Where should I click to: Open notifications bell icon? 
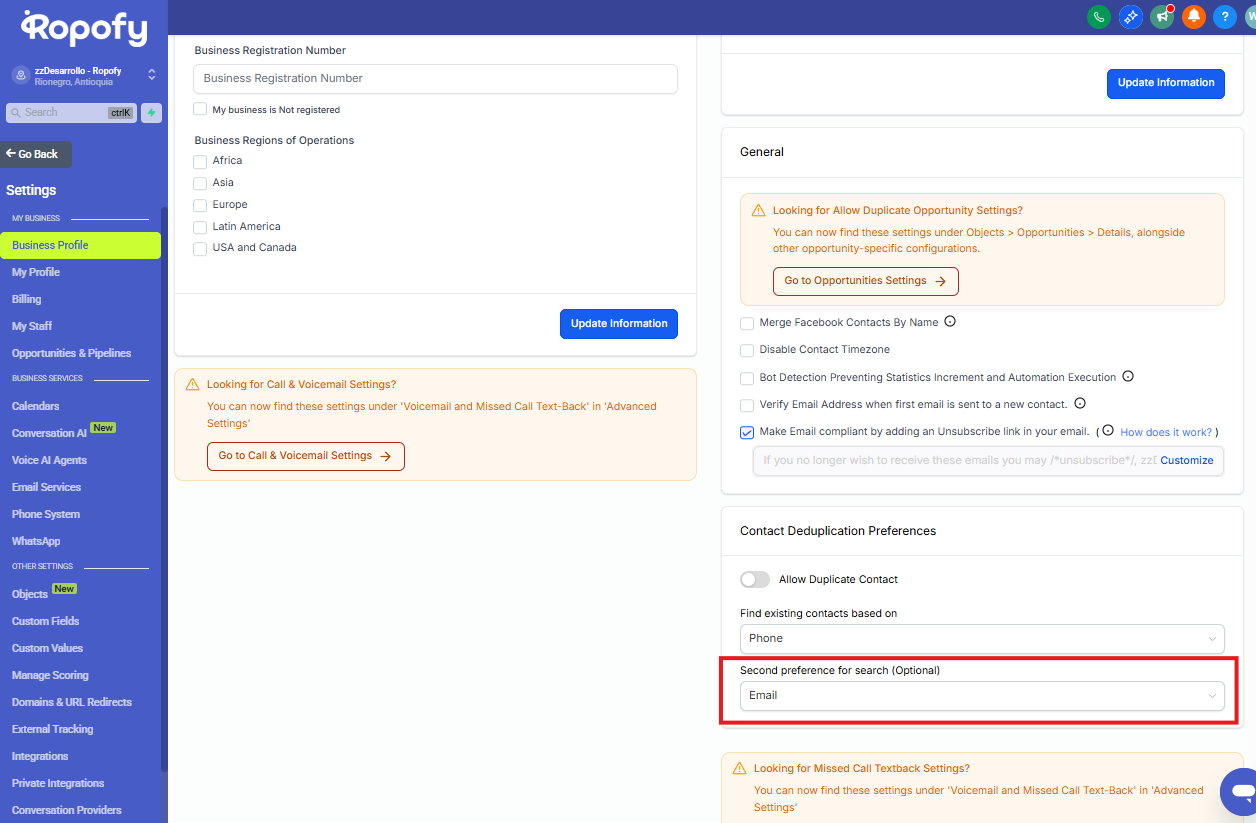(x=1193, y=17)
